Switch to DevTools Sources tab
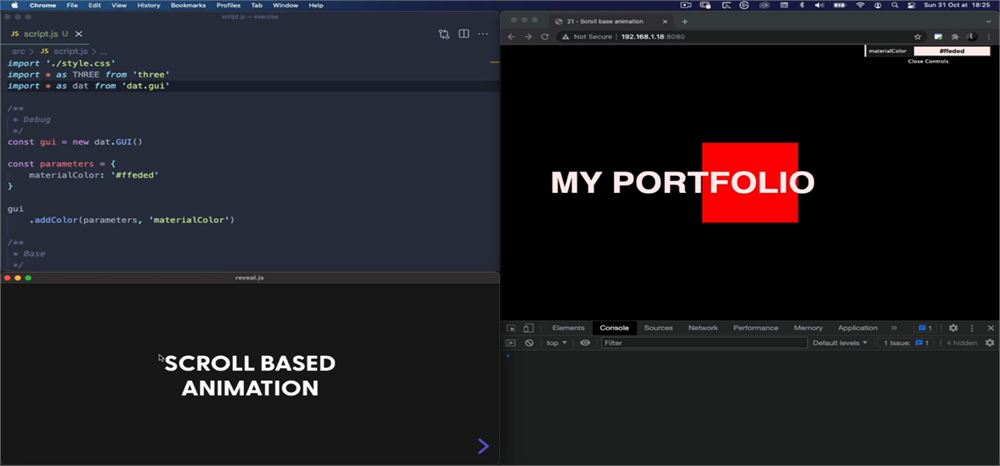The image size is (1000, 466). coord(658,328)
